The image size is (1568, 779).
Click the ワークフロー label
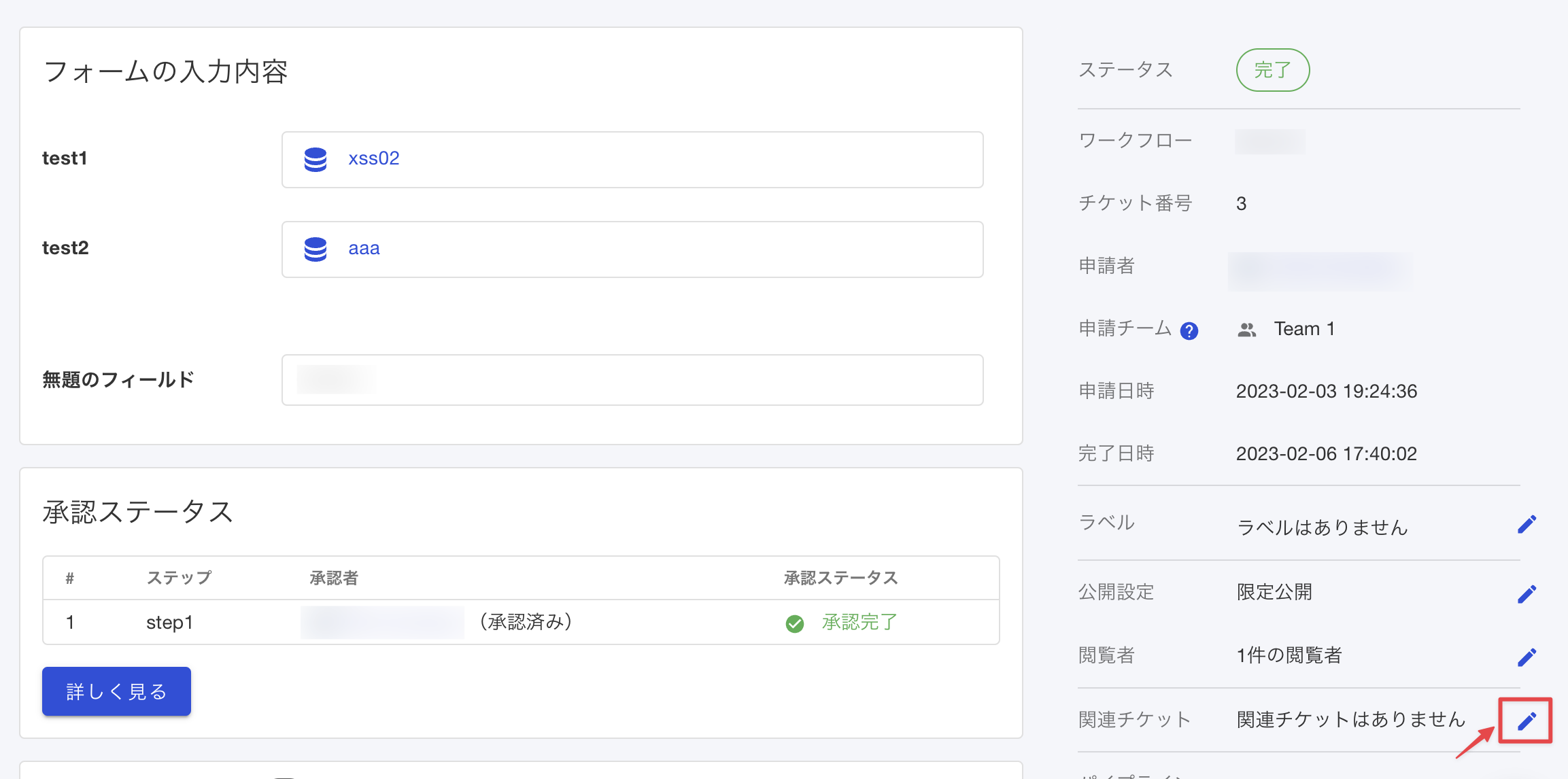pos(1135,141)
